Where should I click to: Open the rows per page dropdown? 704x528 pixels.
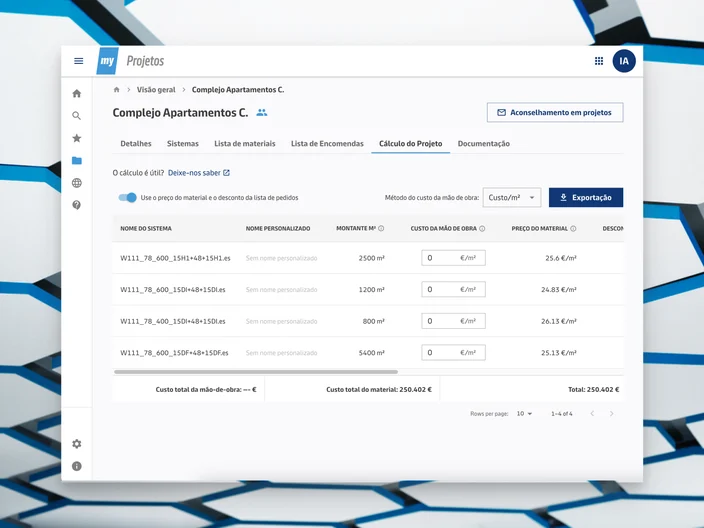click(524, 414)
